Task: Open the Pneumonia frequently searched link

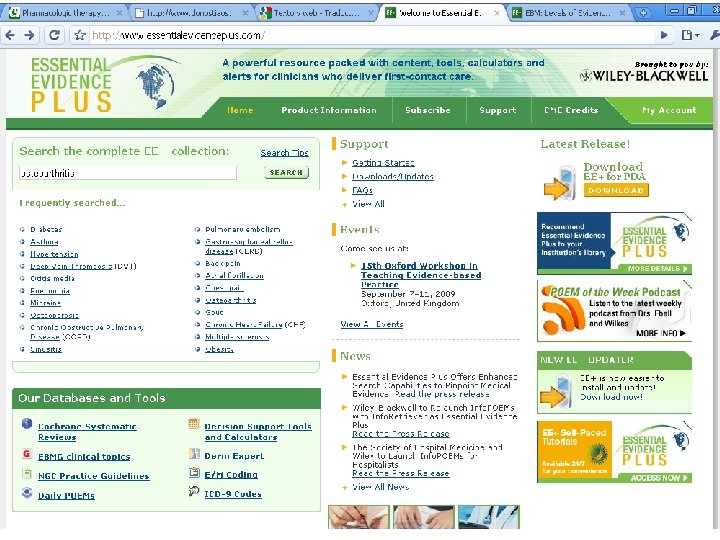Action: [x=50, y=291]
